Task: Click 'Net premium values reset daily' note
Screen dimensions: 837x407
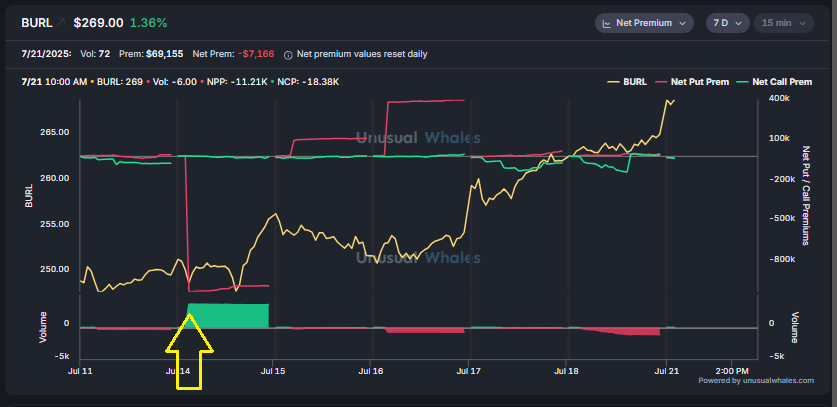Action: point(362,54)
